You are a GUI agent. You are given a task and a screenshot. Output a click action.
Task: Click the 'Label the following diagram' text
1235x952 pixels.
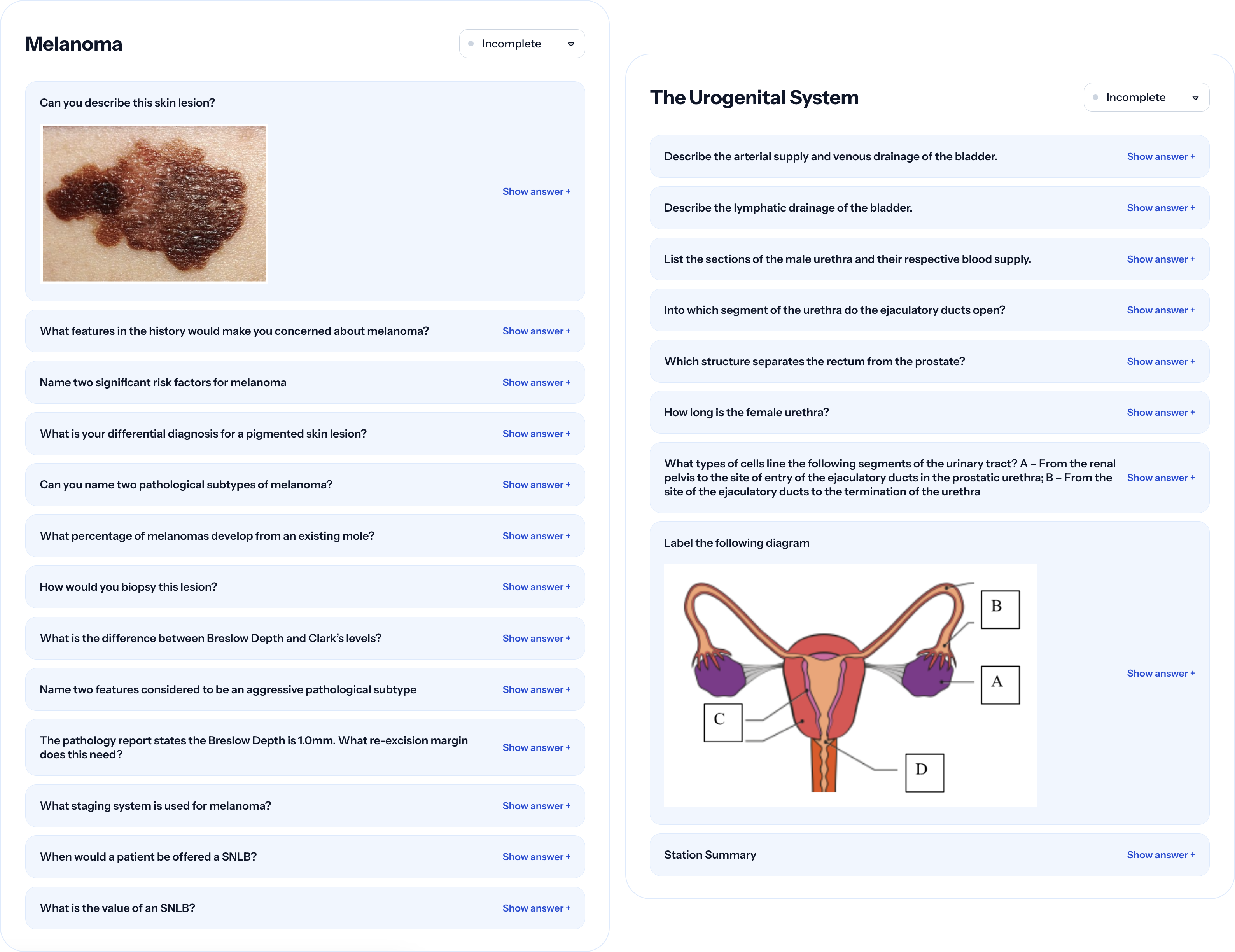coord(737,543)
